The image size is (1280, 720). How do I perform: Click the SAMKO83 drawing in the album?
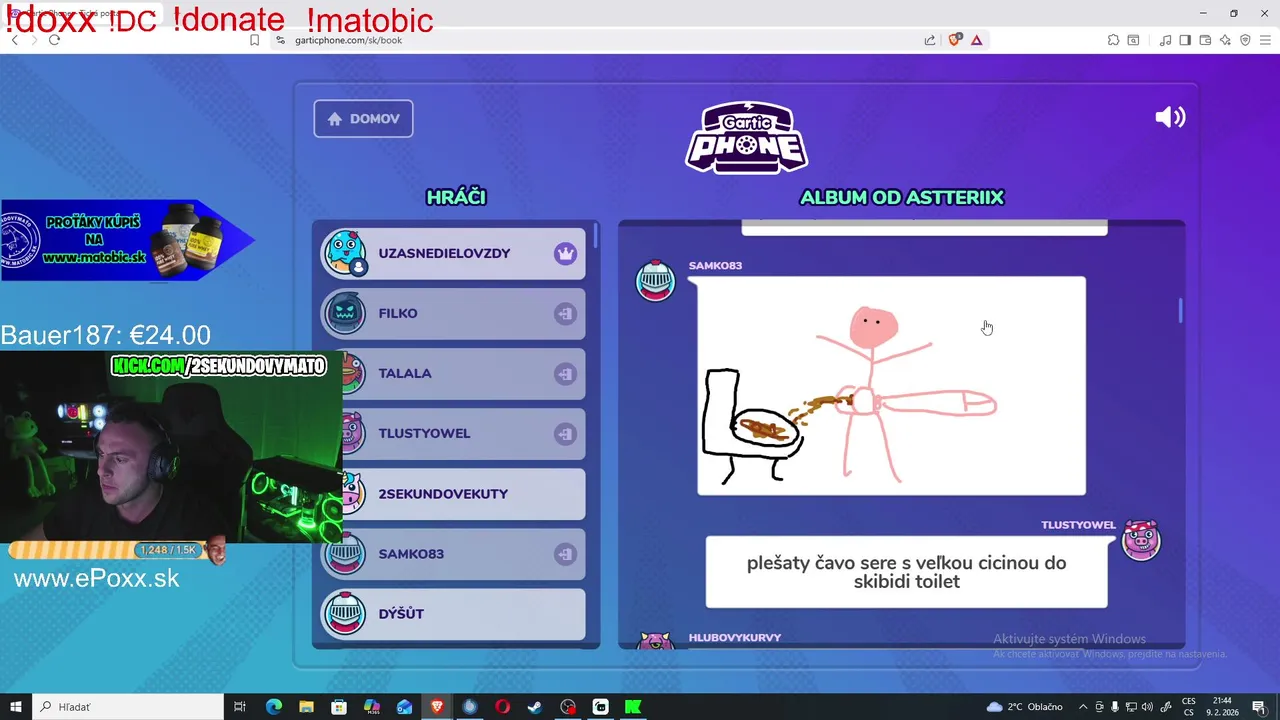tap(891, 386)
